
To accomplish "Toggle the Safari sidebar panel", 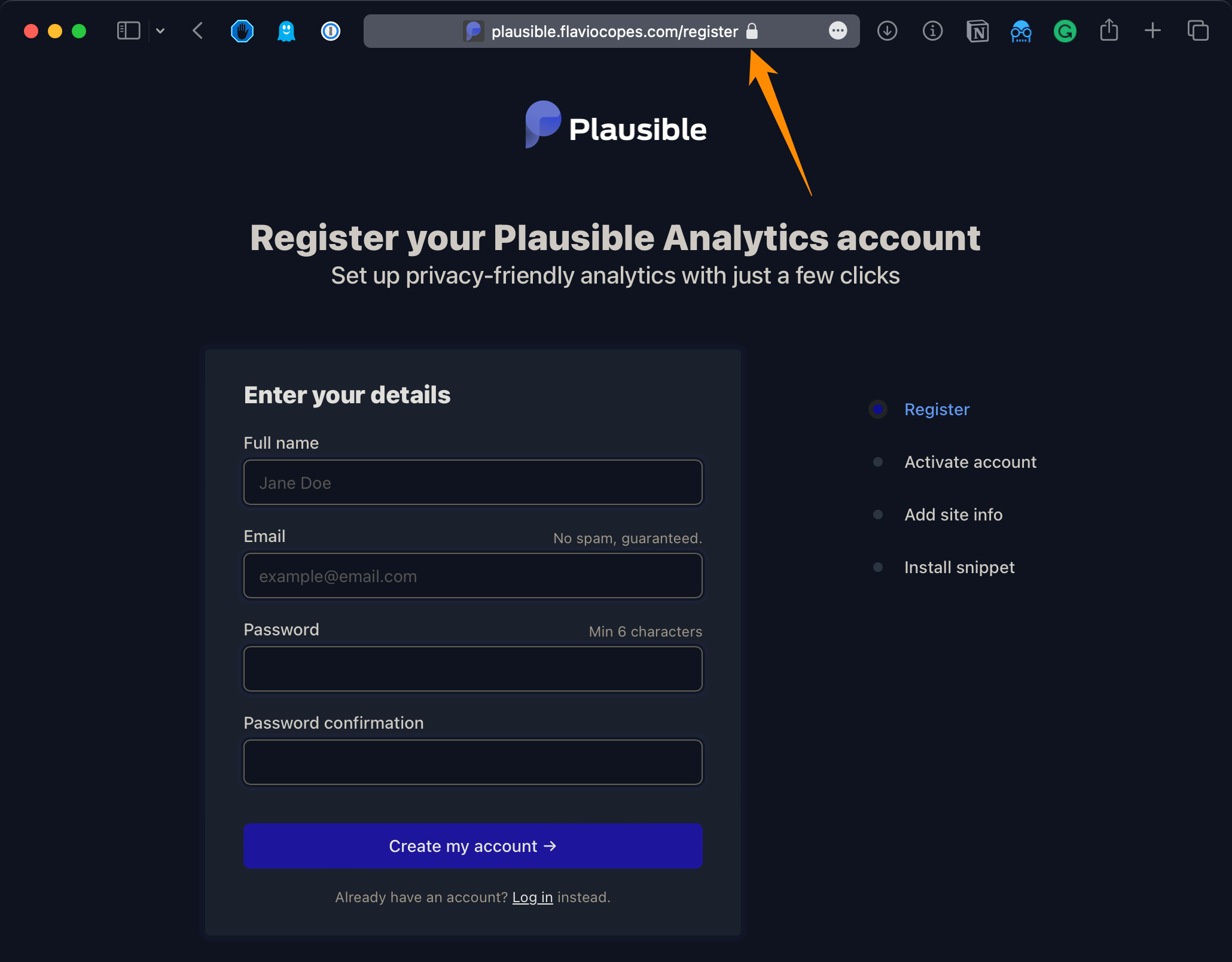I will [x=128, y=31].
